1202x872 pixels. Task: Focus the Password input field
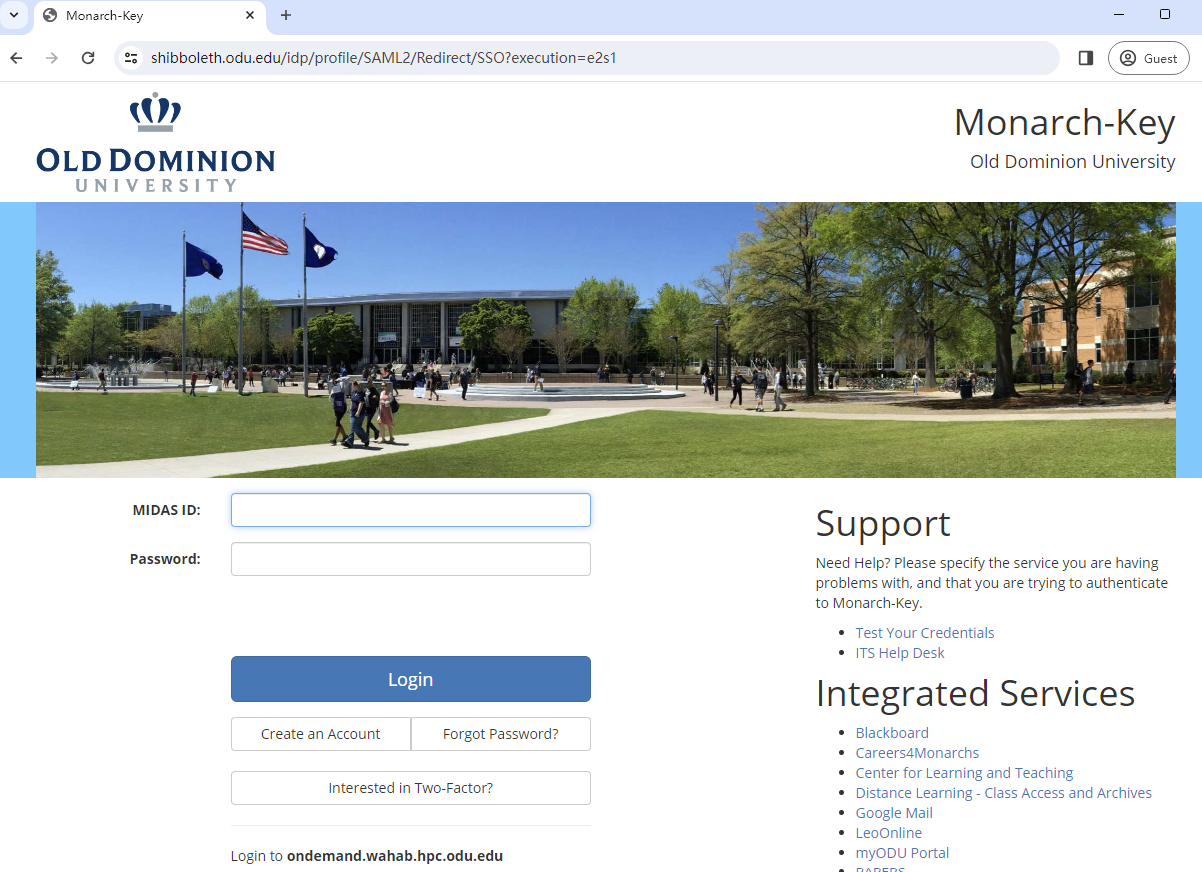(x=410, y=559)
